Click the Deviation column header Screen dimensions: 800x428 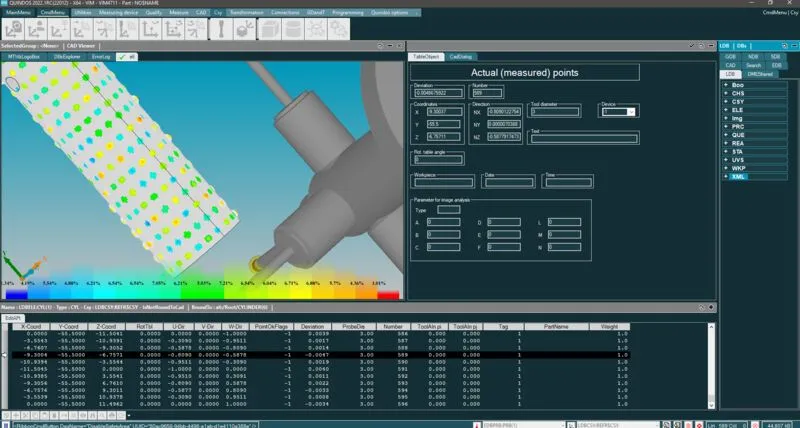click(x=312, y=326)
